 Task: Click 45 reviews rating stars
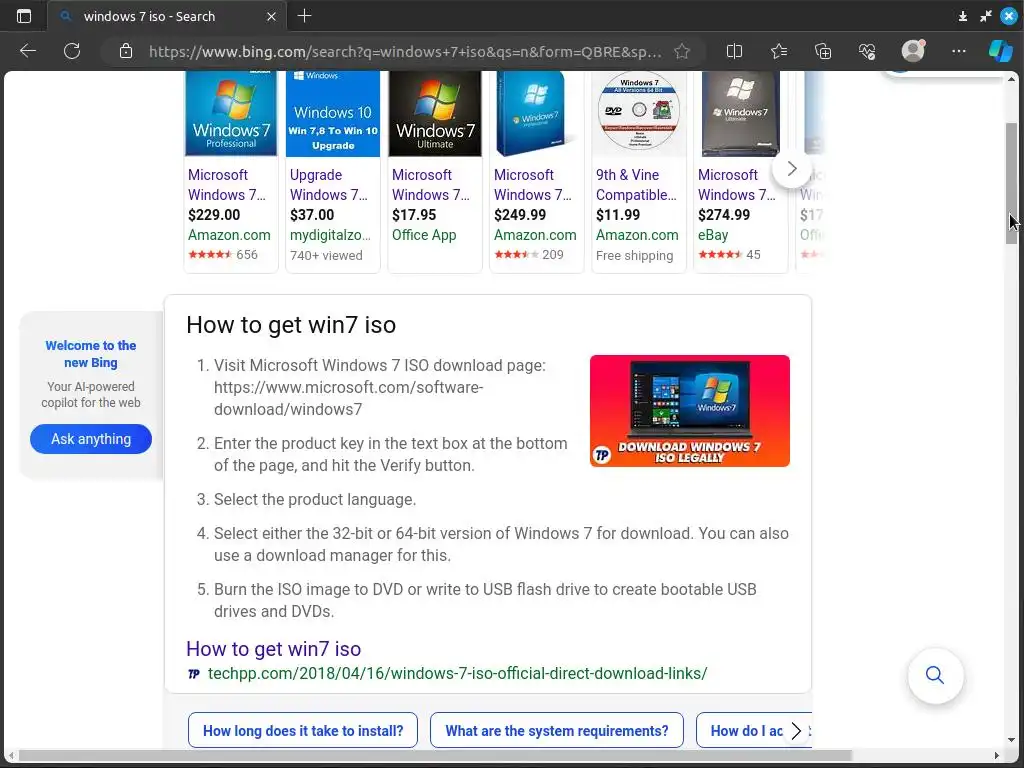729,255
